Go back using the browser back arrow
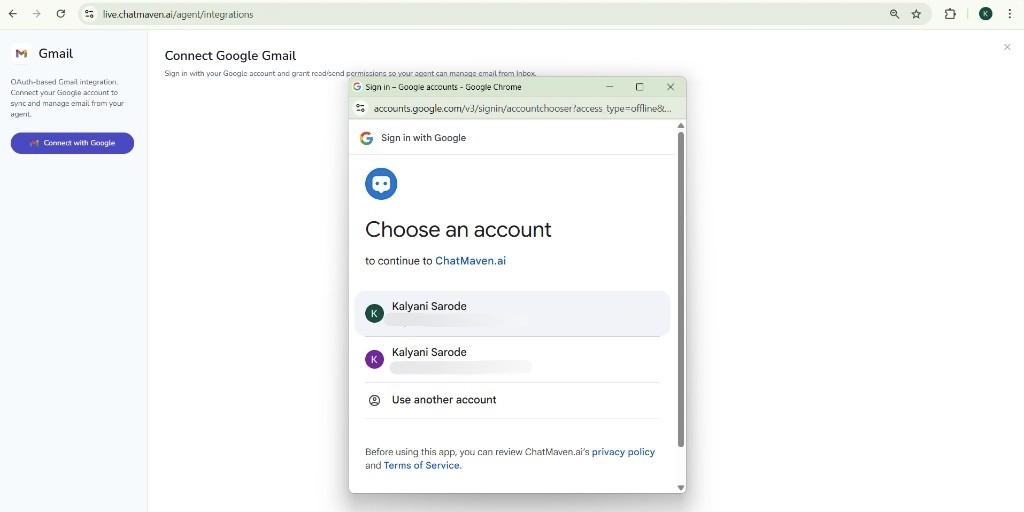 point(13,14)
